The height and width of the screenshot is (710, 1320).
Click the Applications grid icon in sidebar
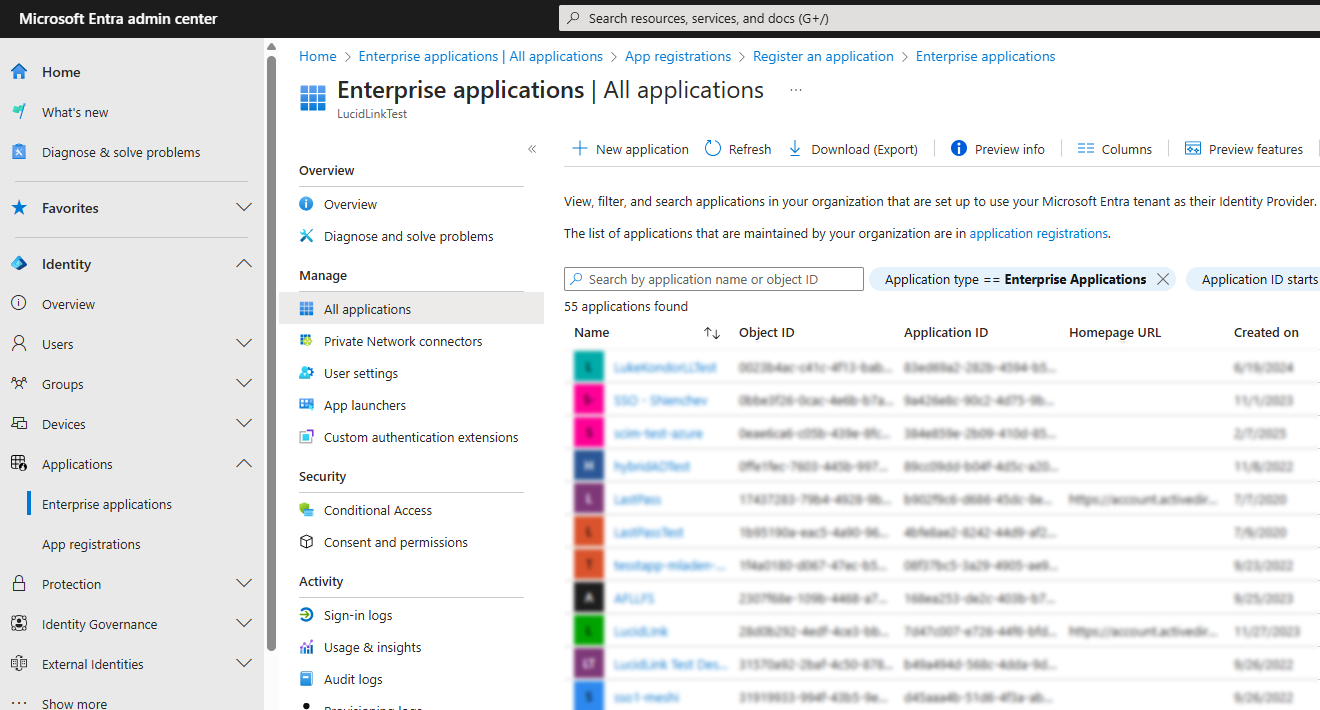pos(19,464)
